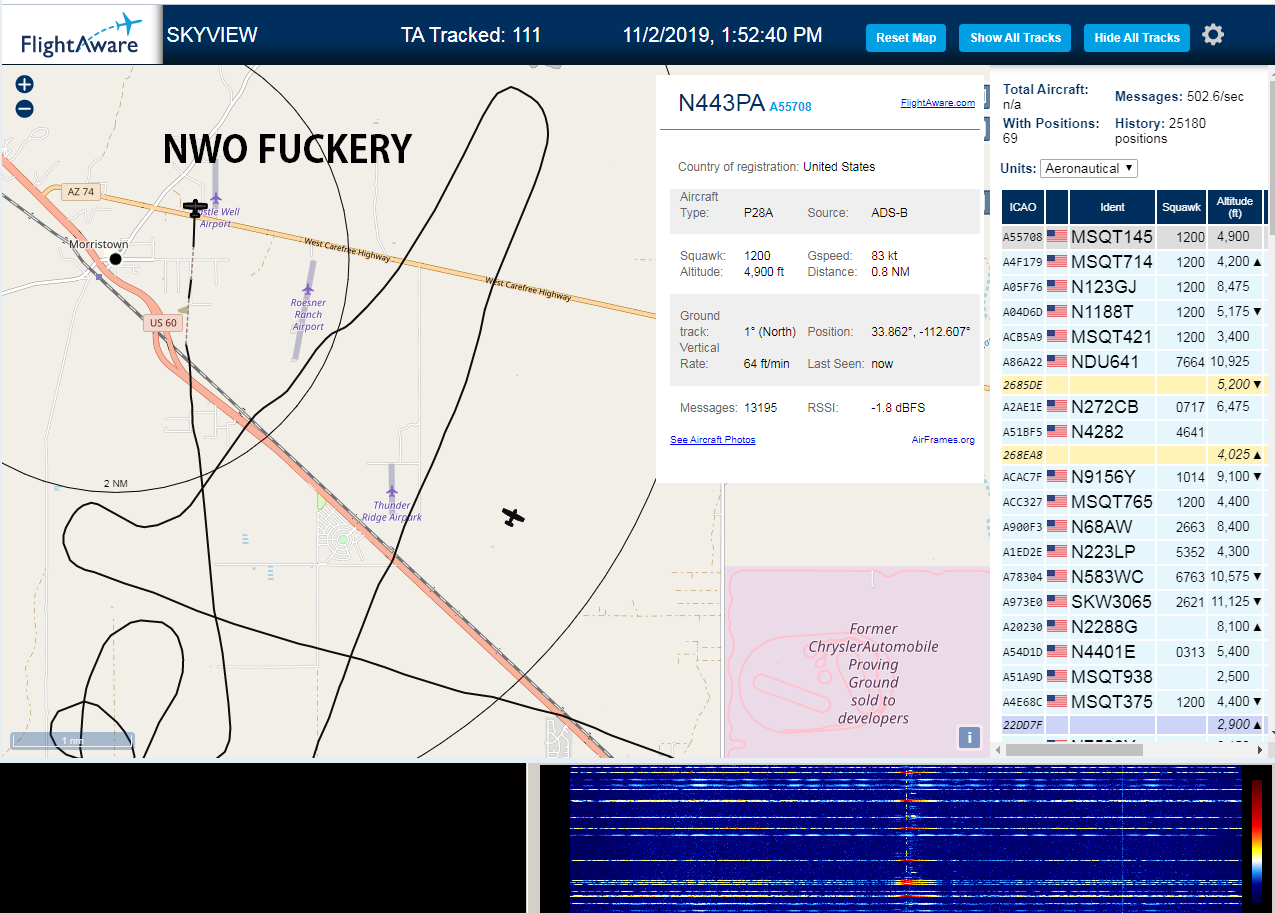Click the FlightAware logo
The height and width of the screenshot is (913, 1275).
coord(81,34)
